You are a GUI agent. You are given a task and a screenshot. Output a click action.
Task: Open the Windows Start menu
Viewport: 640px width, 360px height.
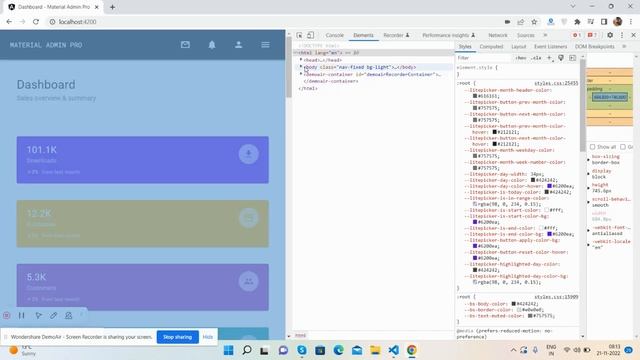pos(229,350)
